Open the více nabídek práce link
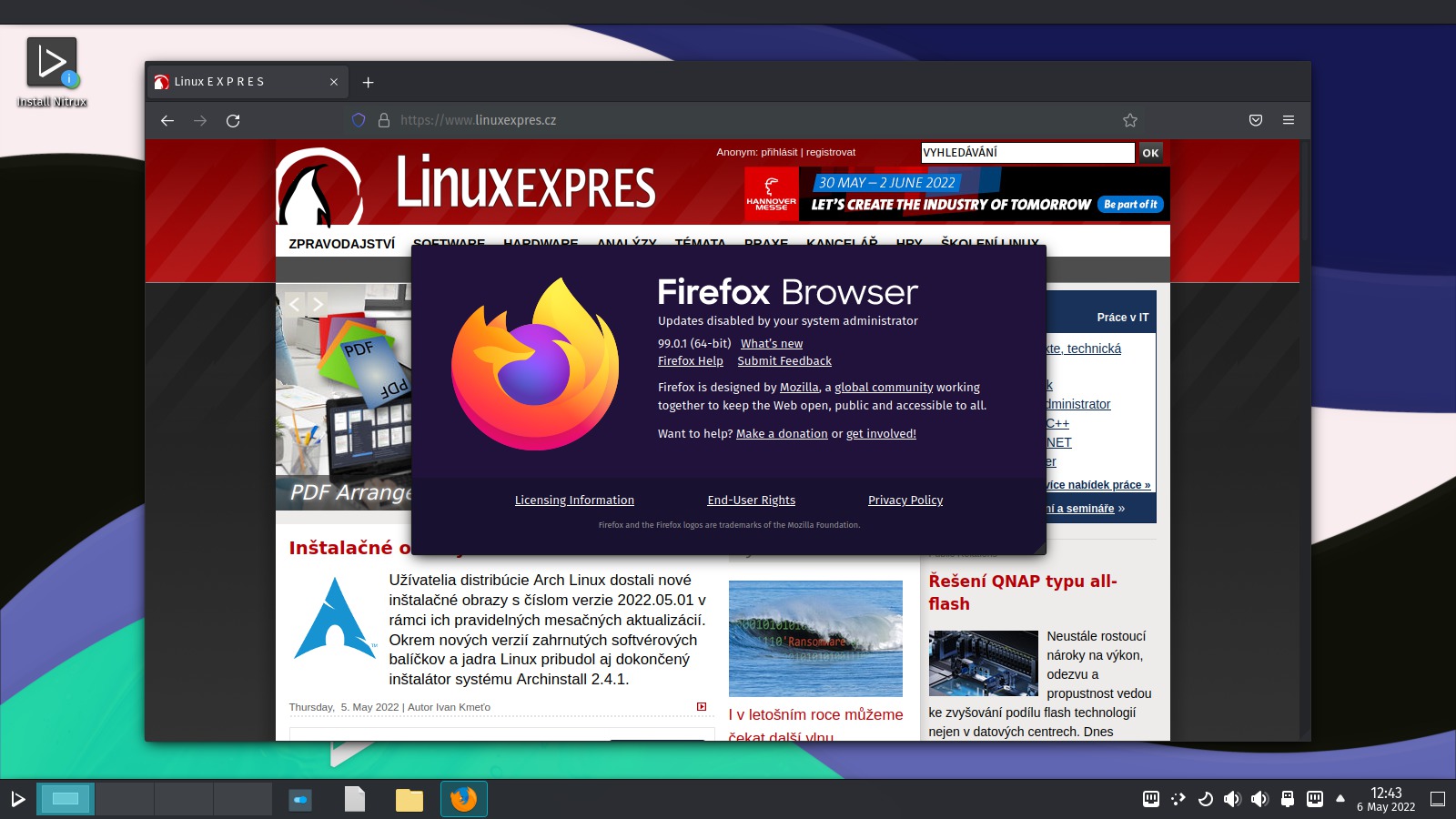 1098,485
